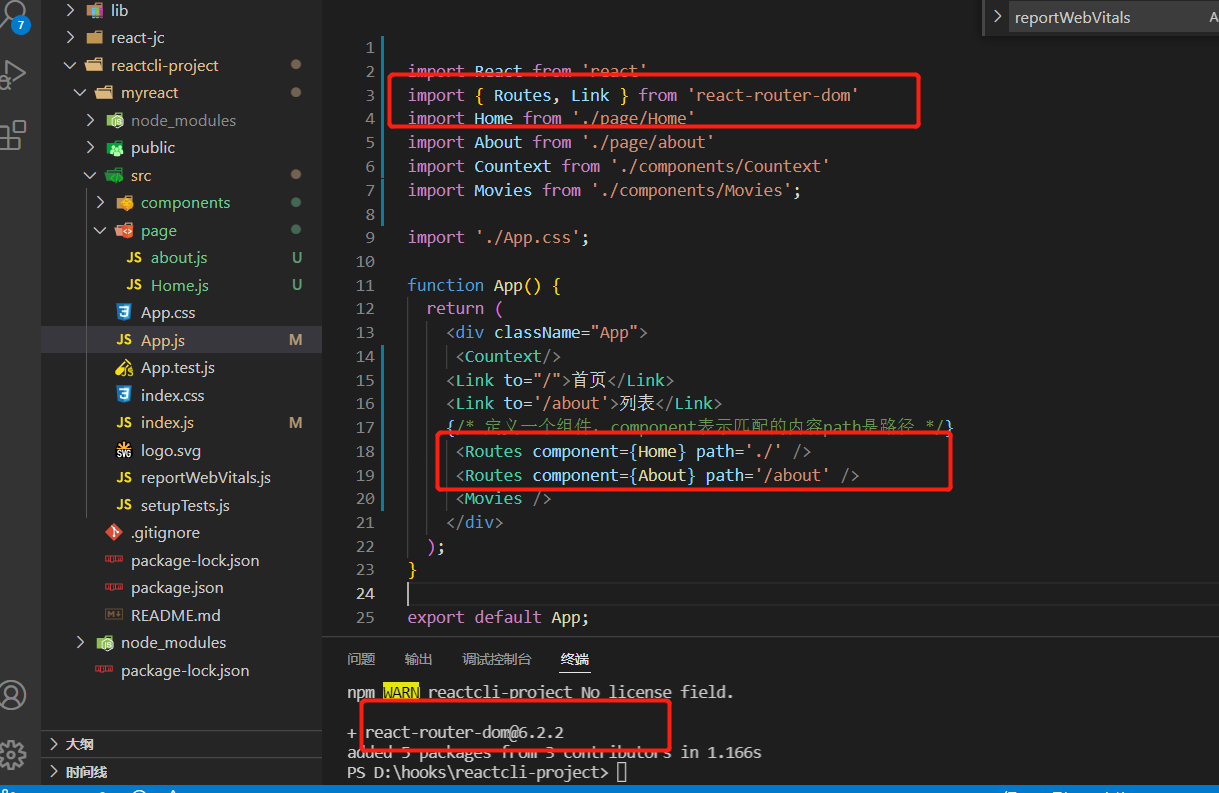Expand the reportWebVitals entry chevron

point(997,17)
